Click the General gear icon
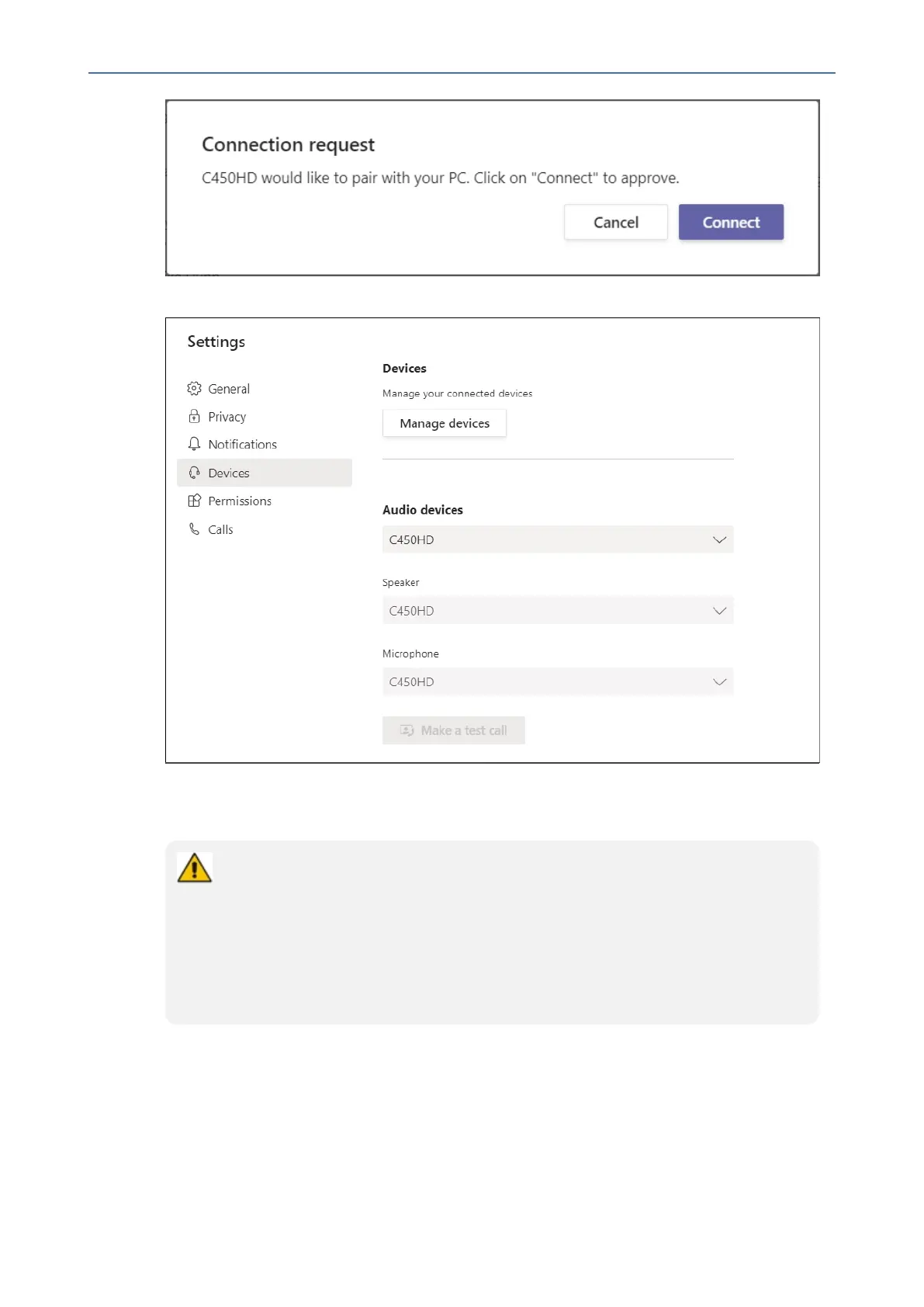 (194, 388)
